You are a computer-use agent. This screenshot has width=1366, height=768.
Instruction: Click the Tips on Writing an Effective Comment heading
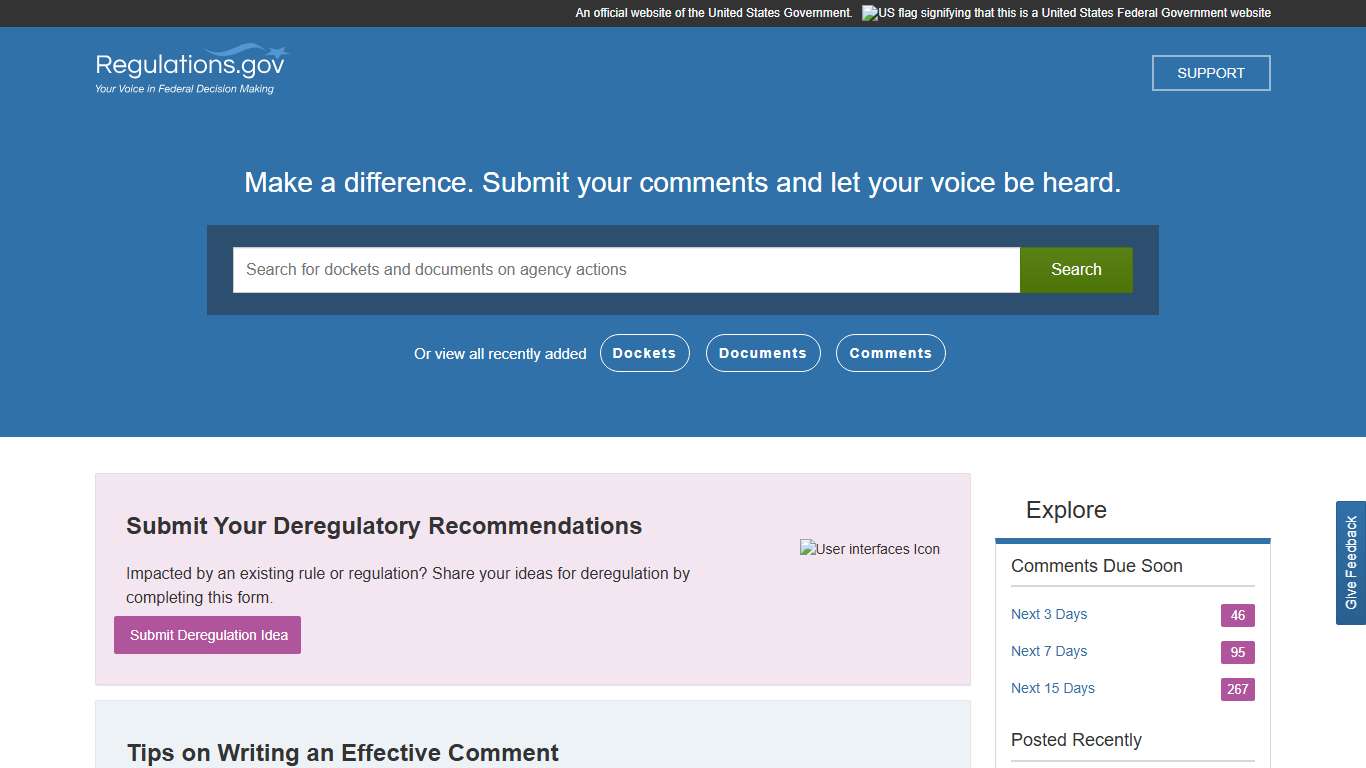point(342,752)
